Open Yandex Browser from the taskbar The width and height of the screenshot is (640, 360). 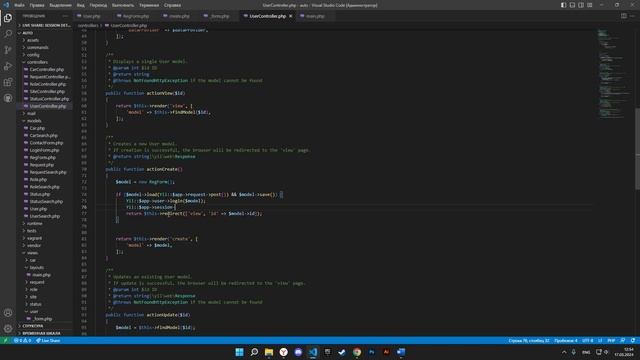pyautogui.click(x=283, y=352)
